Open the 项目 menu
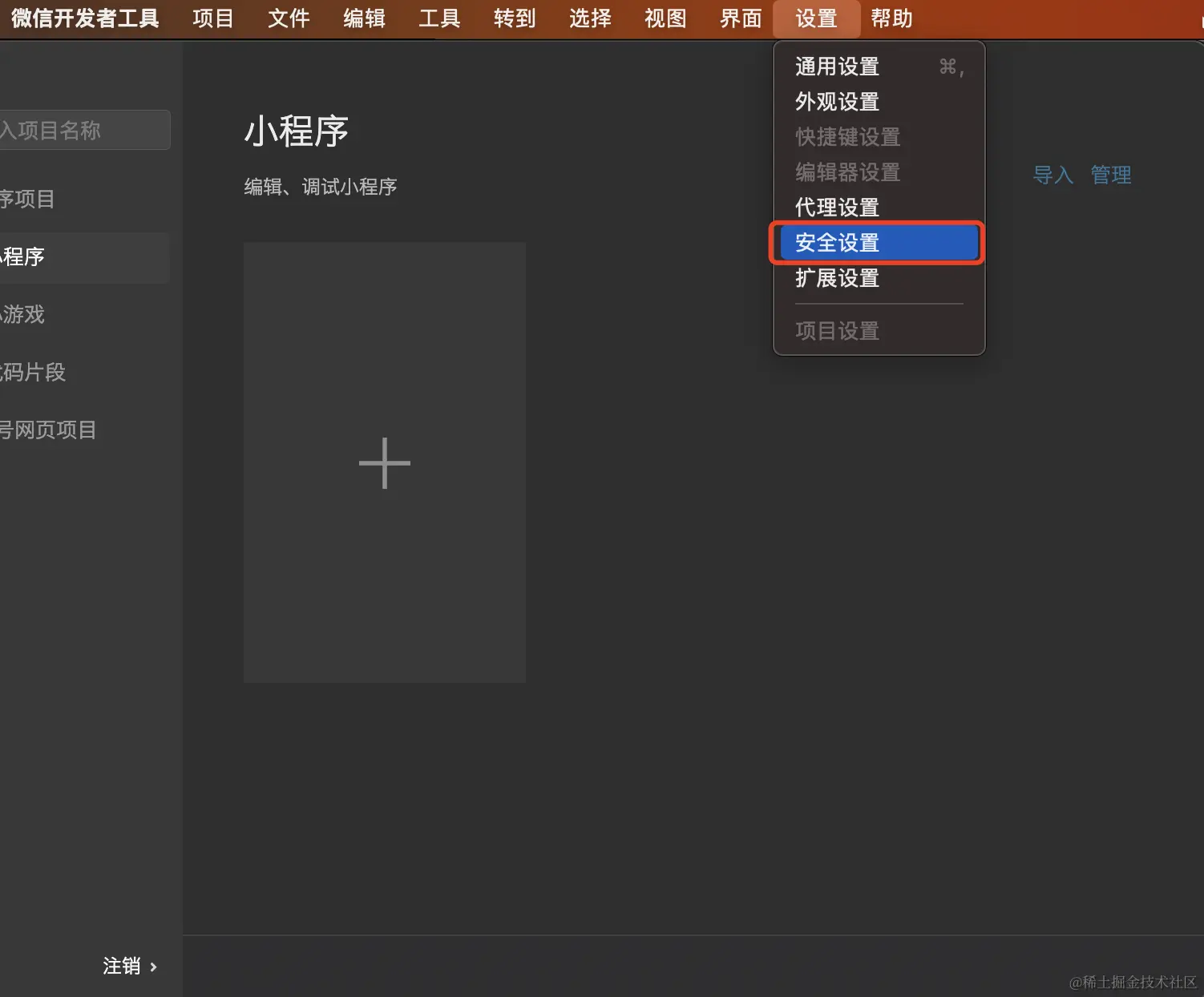 [x=213, y=18]
